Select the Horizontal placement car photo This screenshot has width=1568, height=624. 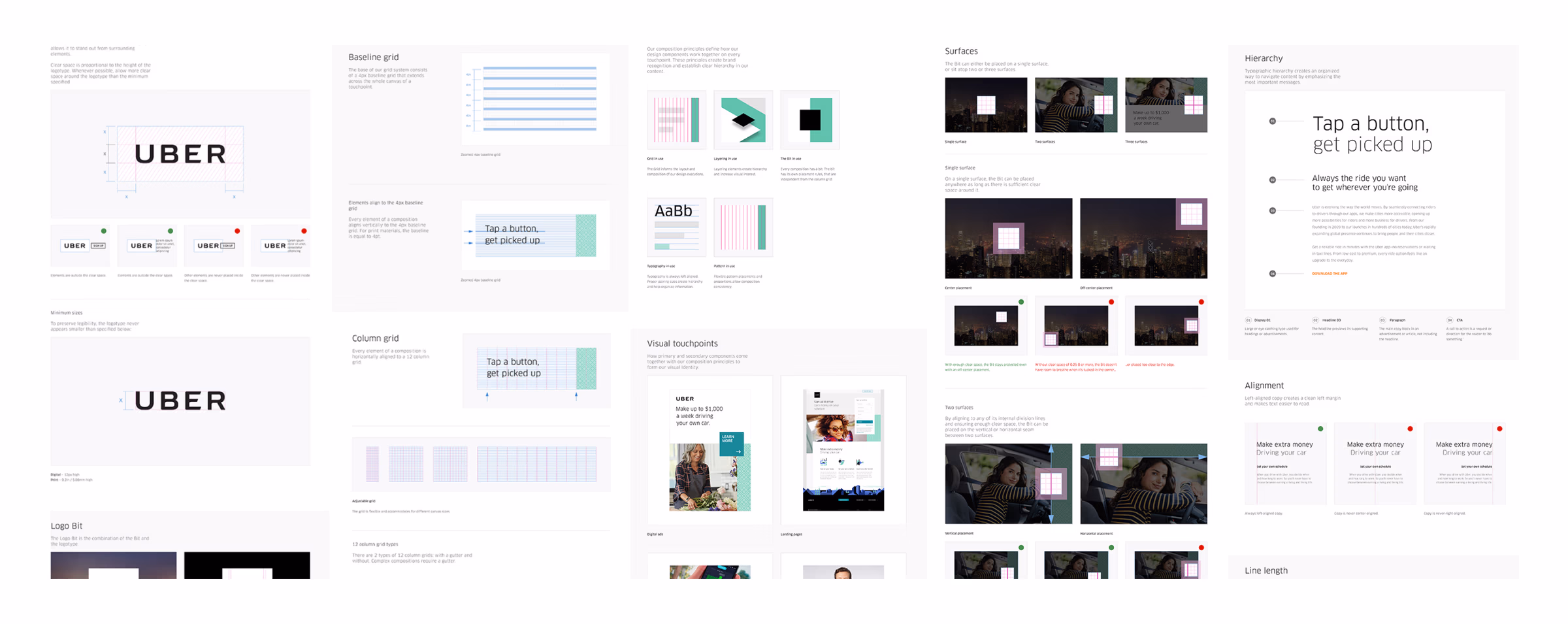point(1143,484)
